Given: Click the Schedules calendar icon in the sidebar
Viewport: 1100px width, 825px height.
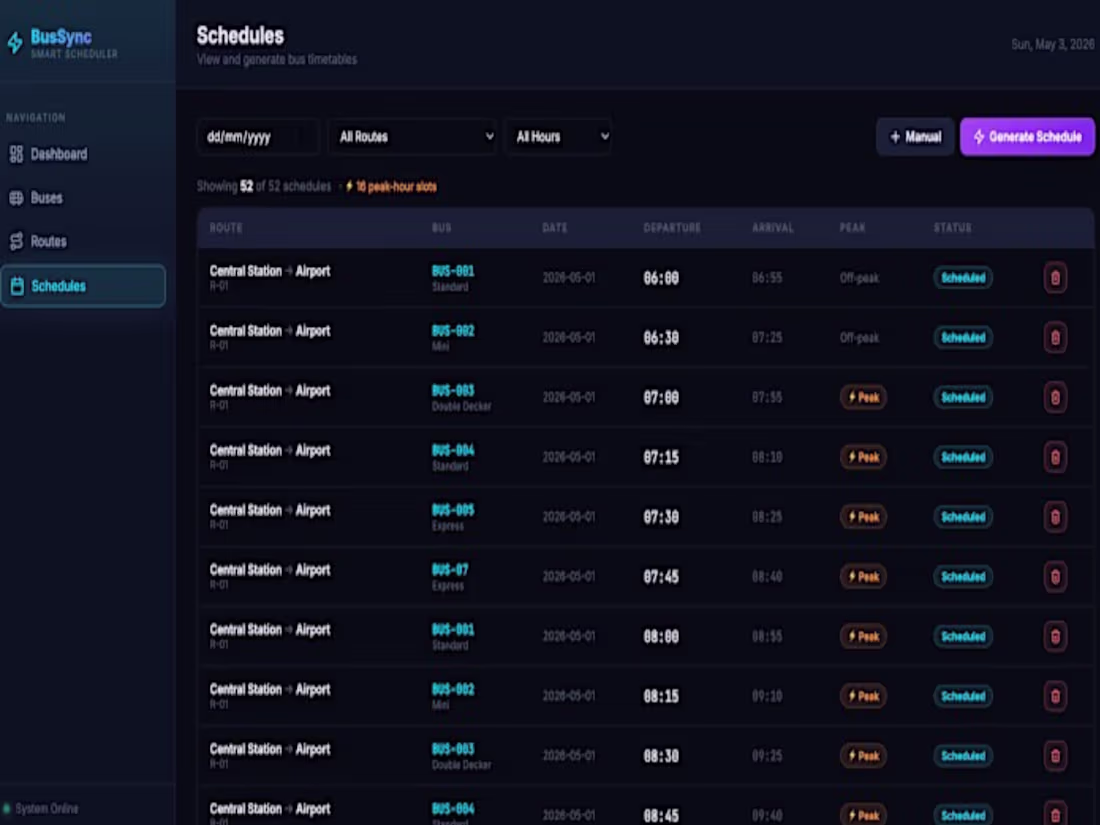Looking at the screenshot, I should (17, 286).
